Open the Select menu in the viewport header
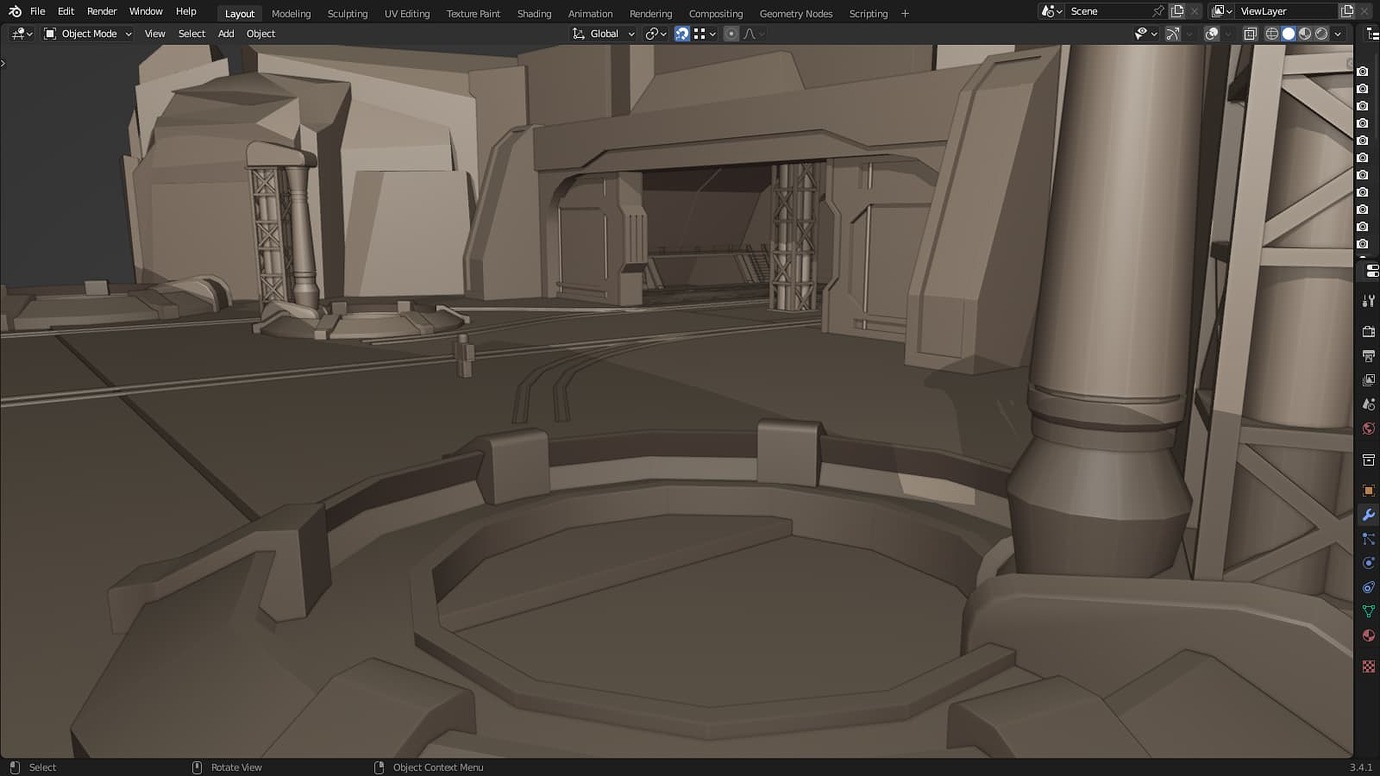1380x776 pixels. pyautogui.click(x=191, y=33)
